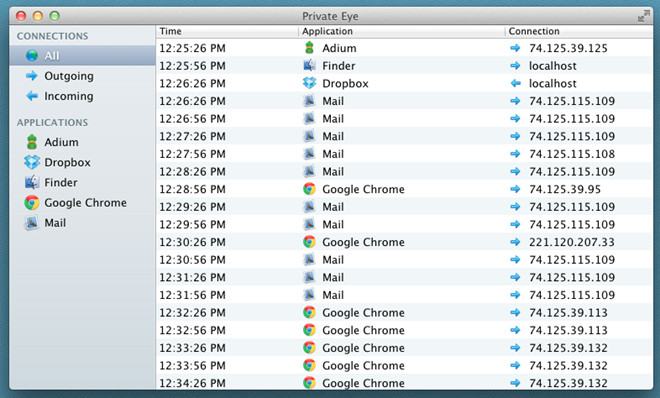This screenshot has height=398, width=660.
Task: Click the 74.125.39.125 connection address
Action: [x=568, y=48]
